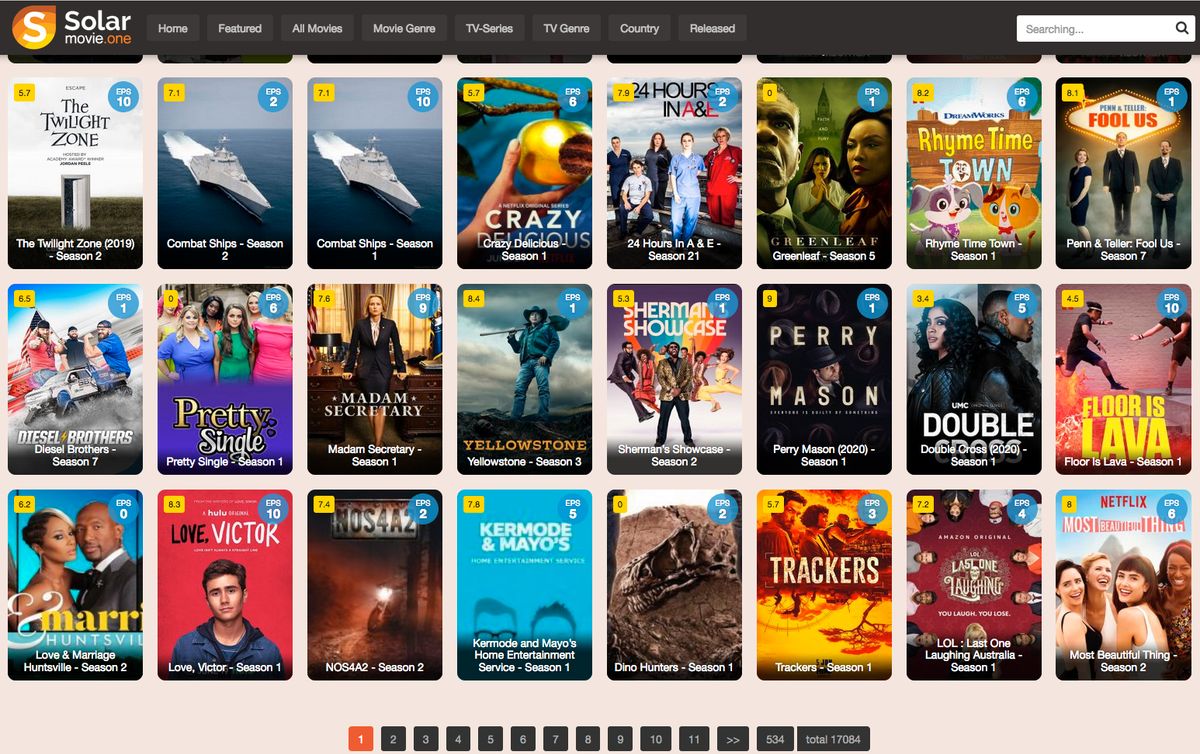Open Perry Mason (2020) - Season 1
This screenshot has height=754, width=1200.
(x=824, y=380)
